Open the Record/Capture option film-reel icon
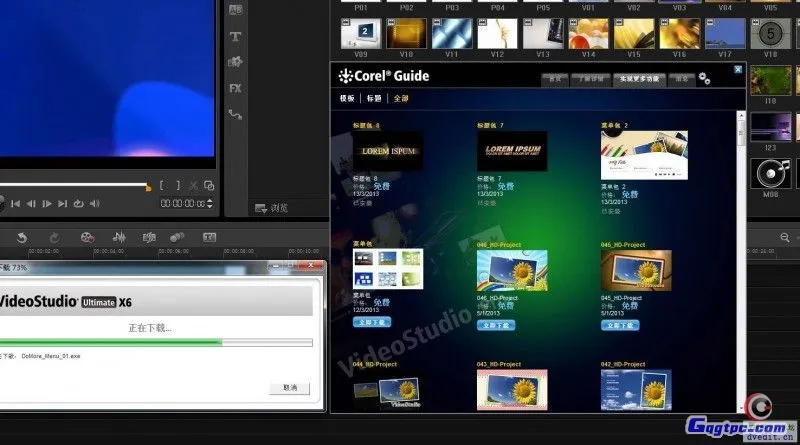800x445 pixels. pos(87,238)
